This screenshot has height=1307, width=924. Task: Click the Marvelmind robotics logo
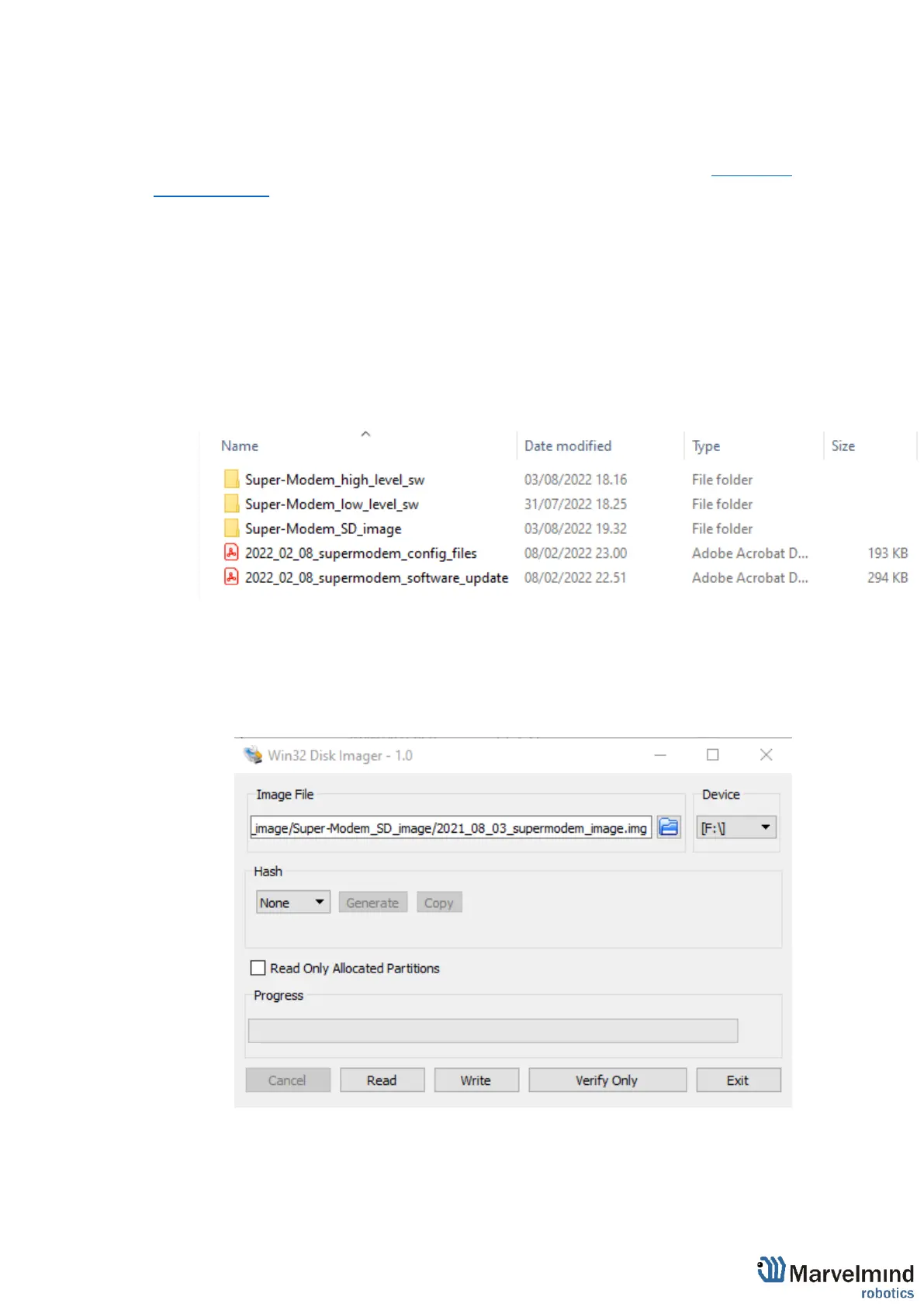836,1277
